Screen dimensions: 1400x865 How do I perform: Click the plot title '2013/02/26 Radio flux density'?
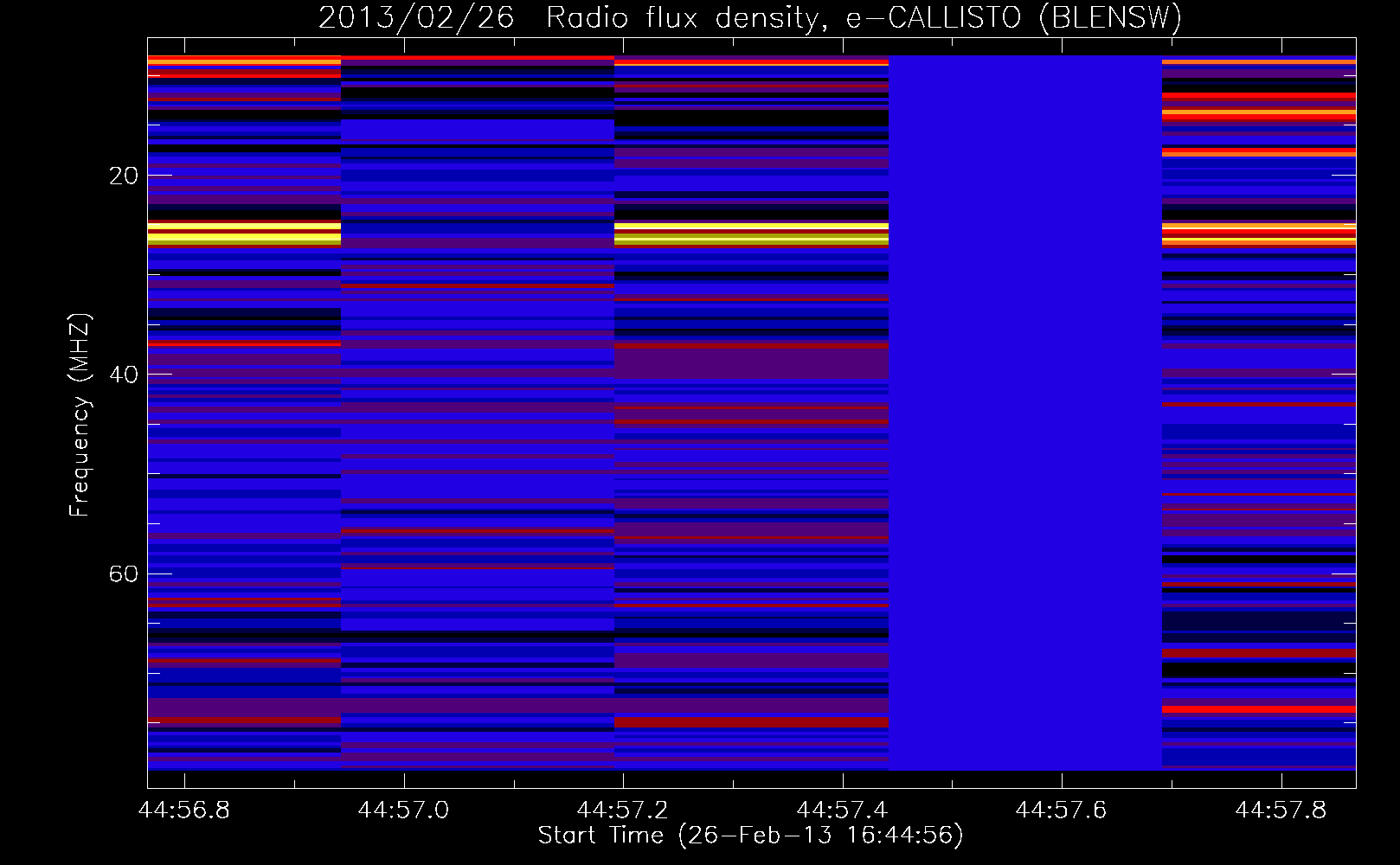569,18
